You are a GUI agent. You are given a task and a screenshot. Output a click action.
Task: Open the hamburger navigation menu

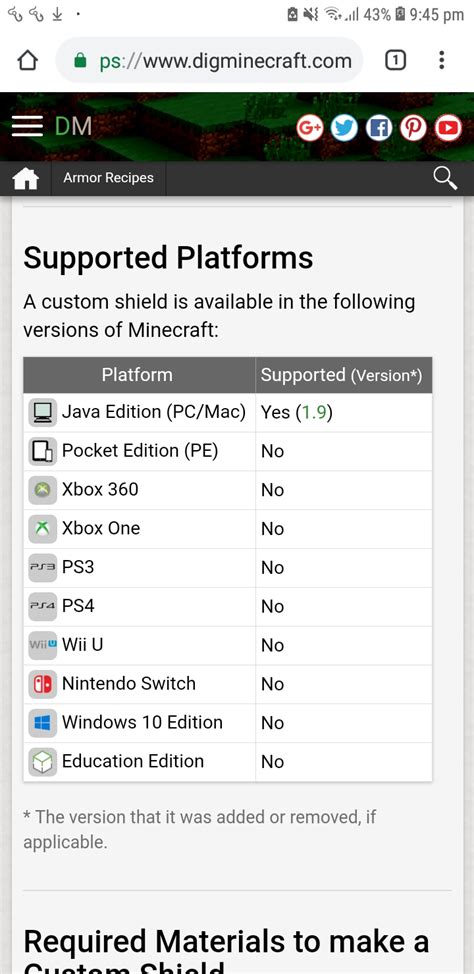click(x=27, y=126)
